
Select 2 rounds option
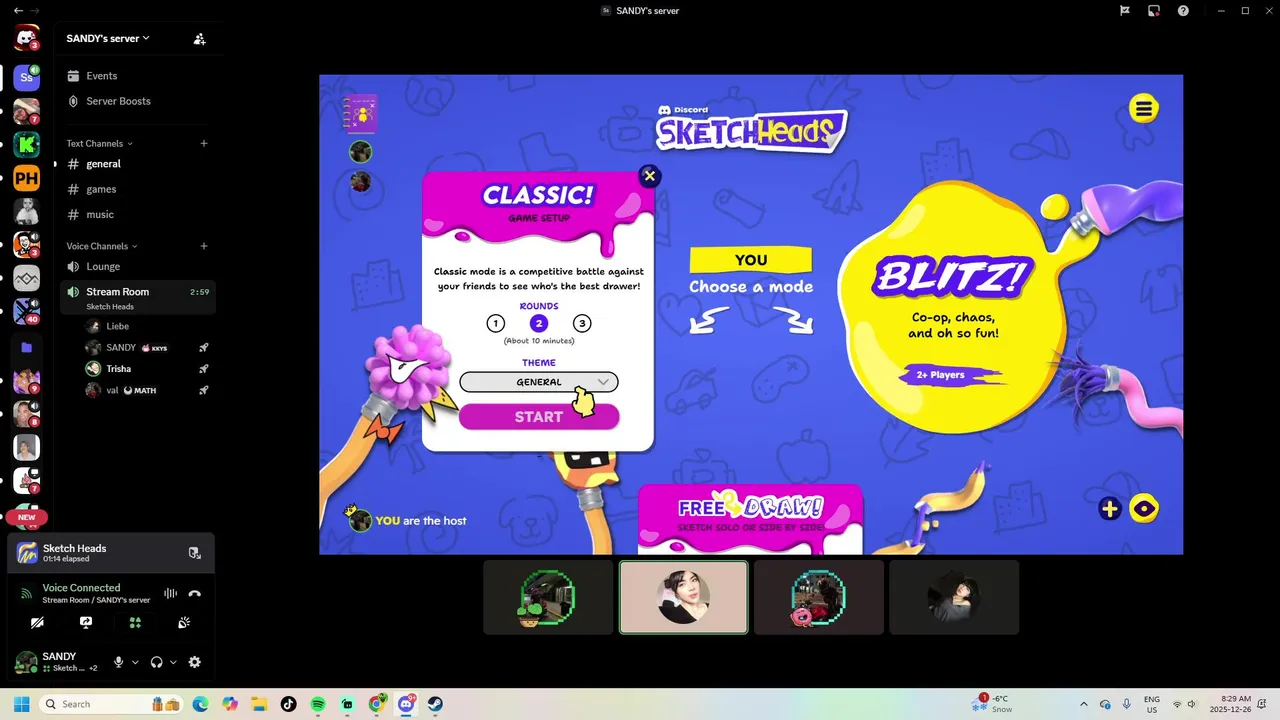point(539,323)
